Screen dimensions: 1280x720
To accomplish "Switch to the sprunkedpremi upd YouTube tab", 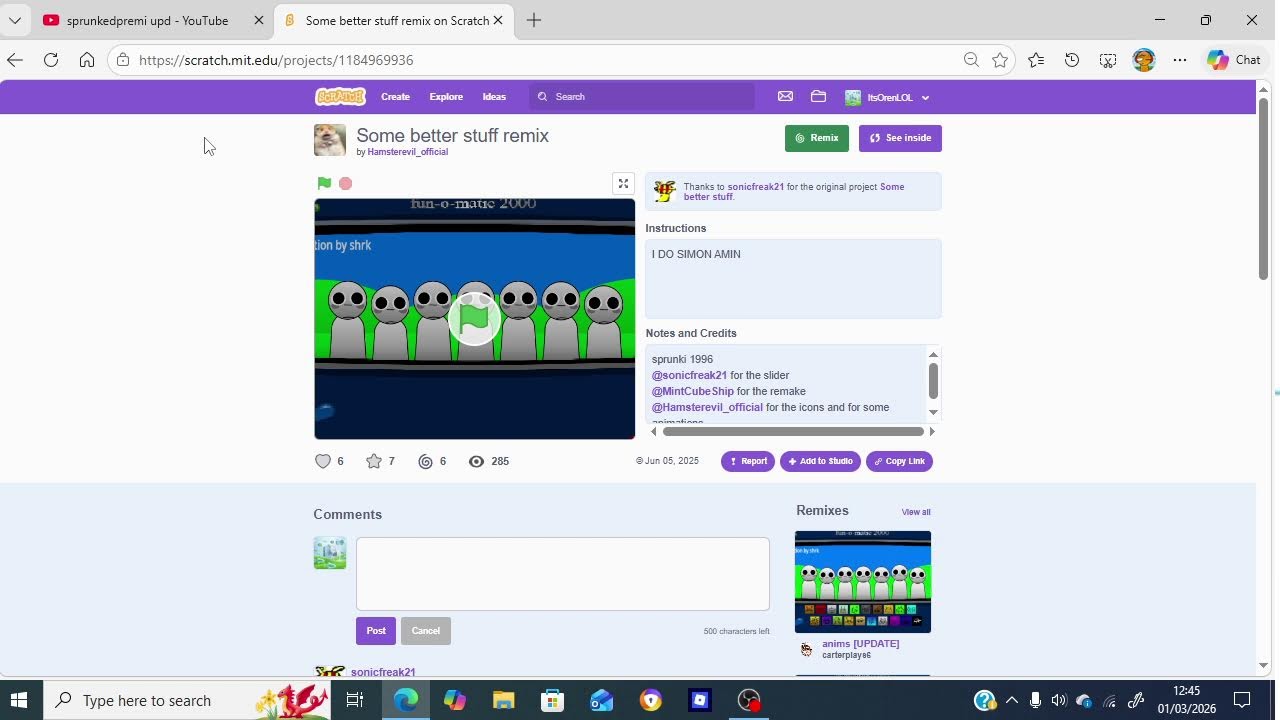I will point(148,20).
